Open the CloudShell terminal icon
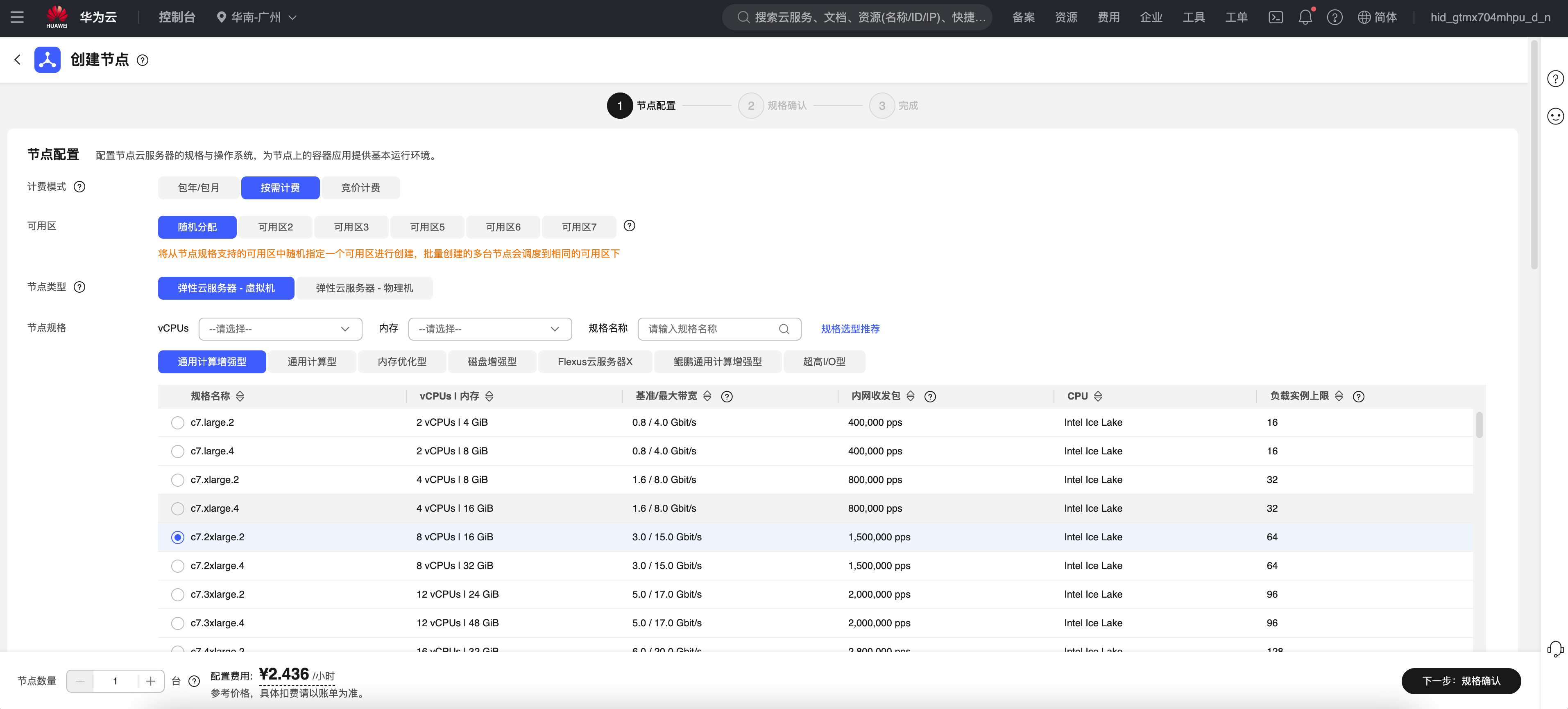This screenshot has width=1568, height=709. 1275,17
